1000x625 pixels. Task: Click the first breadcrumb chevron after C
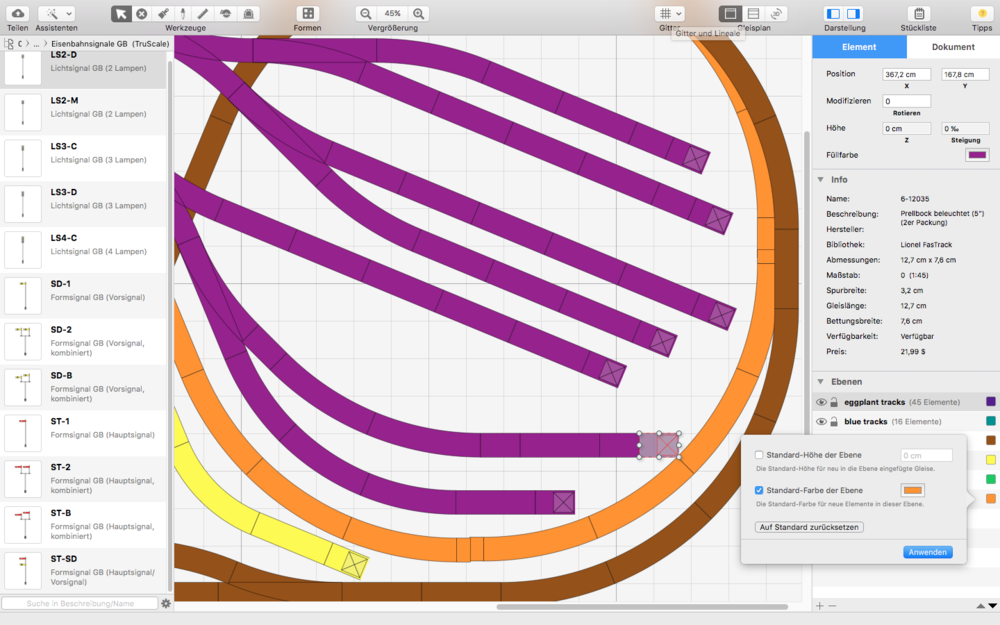click(x=27, y=43)
